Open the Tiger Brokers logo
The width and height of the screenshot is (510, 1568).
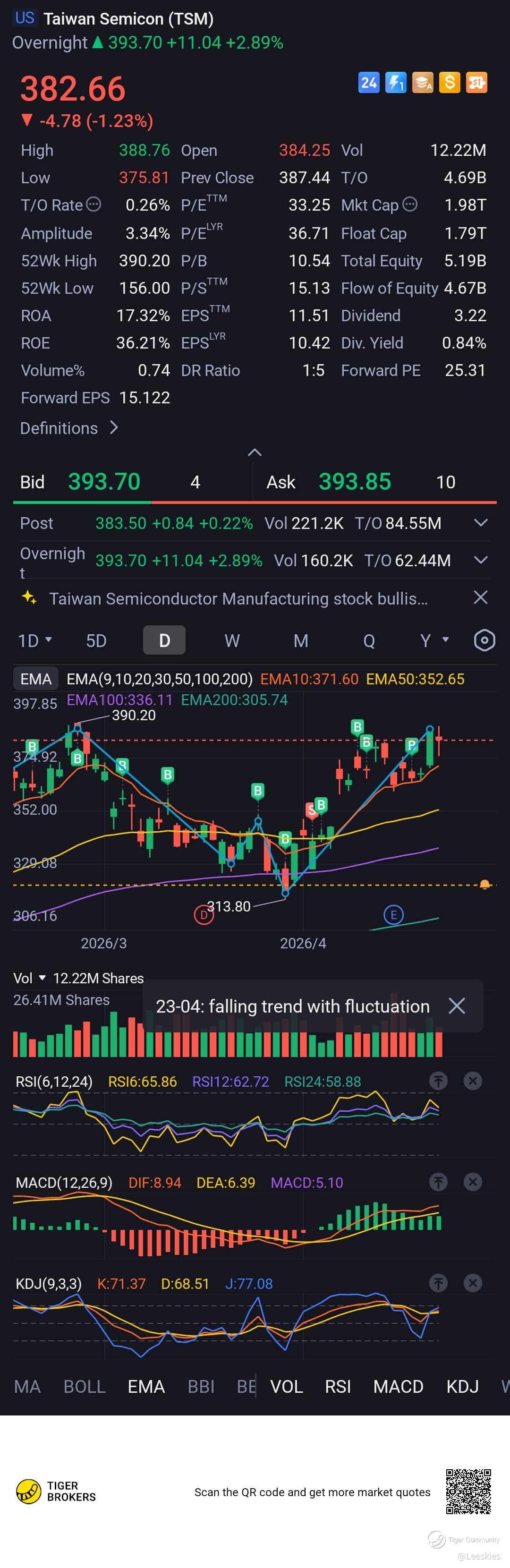click(x=56, y=1491)
